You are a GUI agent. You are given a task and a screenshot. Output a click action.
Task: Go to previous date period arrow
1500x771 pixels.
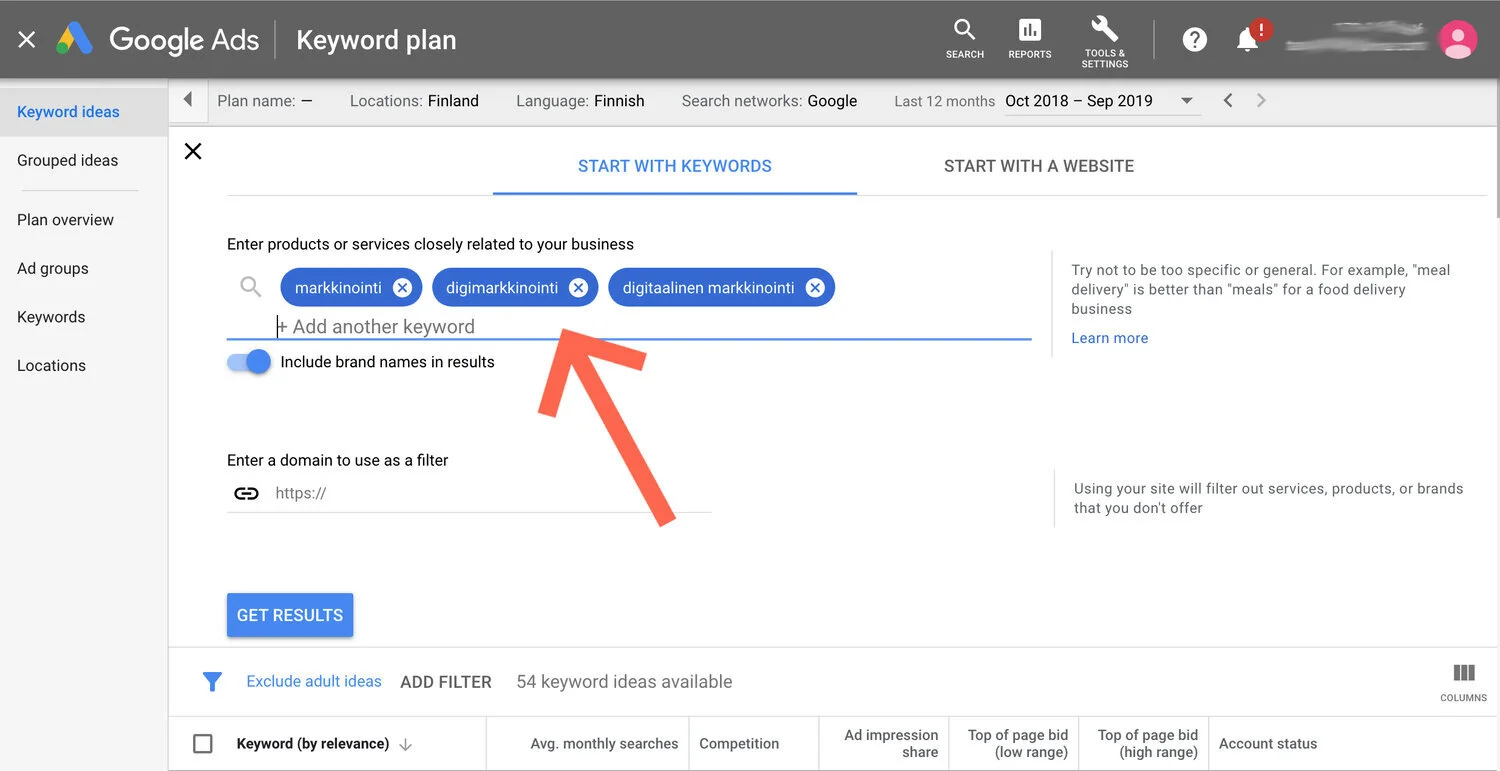1228,100
